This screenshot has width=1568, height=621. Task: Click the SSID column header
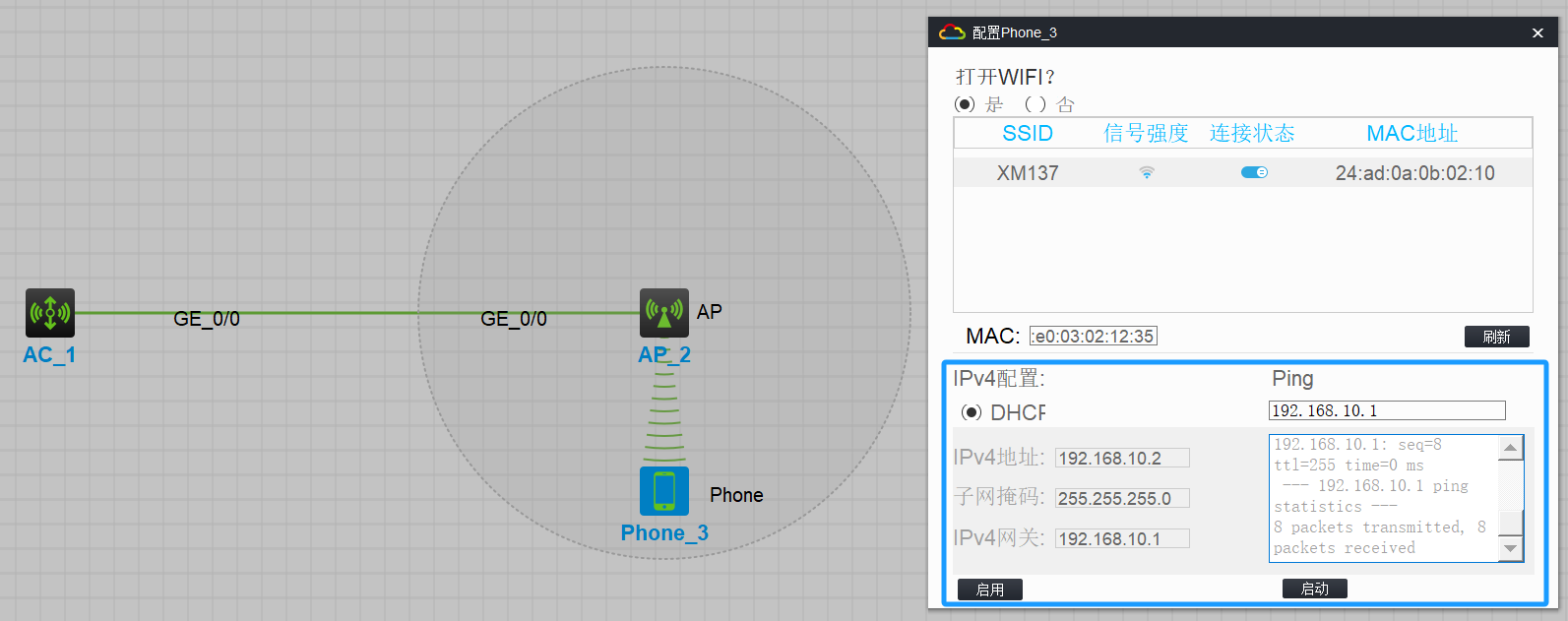tap(1028, 133)
